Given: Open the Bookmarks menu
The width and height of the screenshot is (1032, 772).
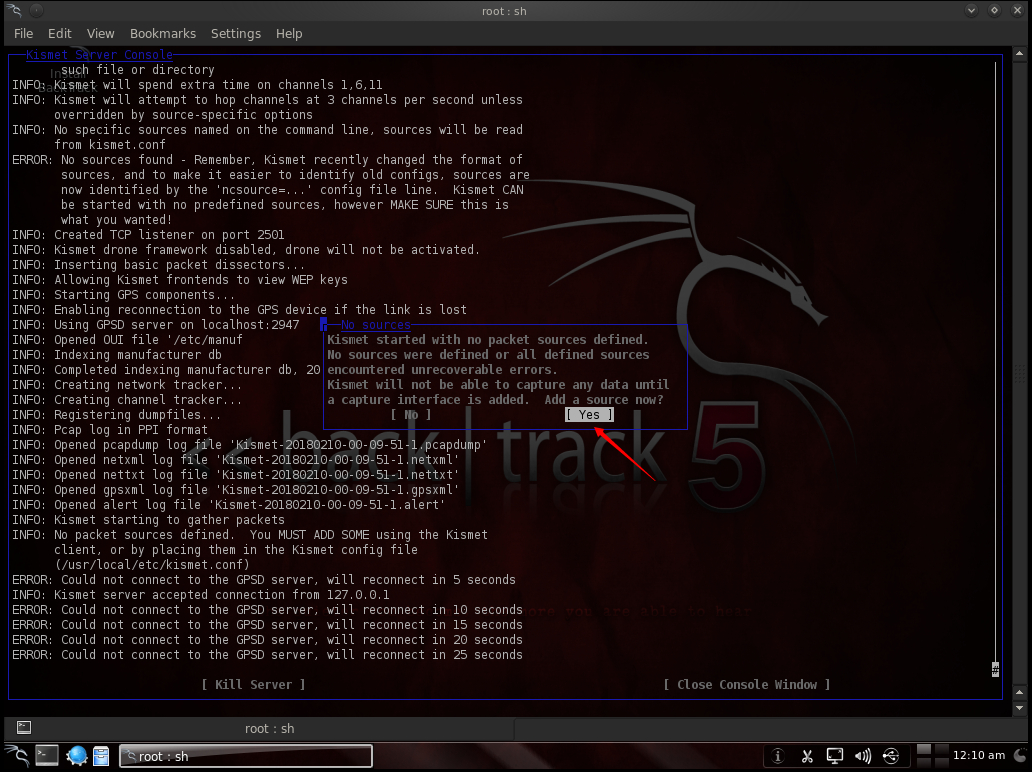Looking at the screenshot, I should pos(163,34).
